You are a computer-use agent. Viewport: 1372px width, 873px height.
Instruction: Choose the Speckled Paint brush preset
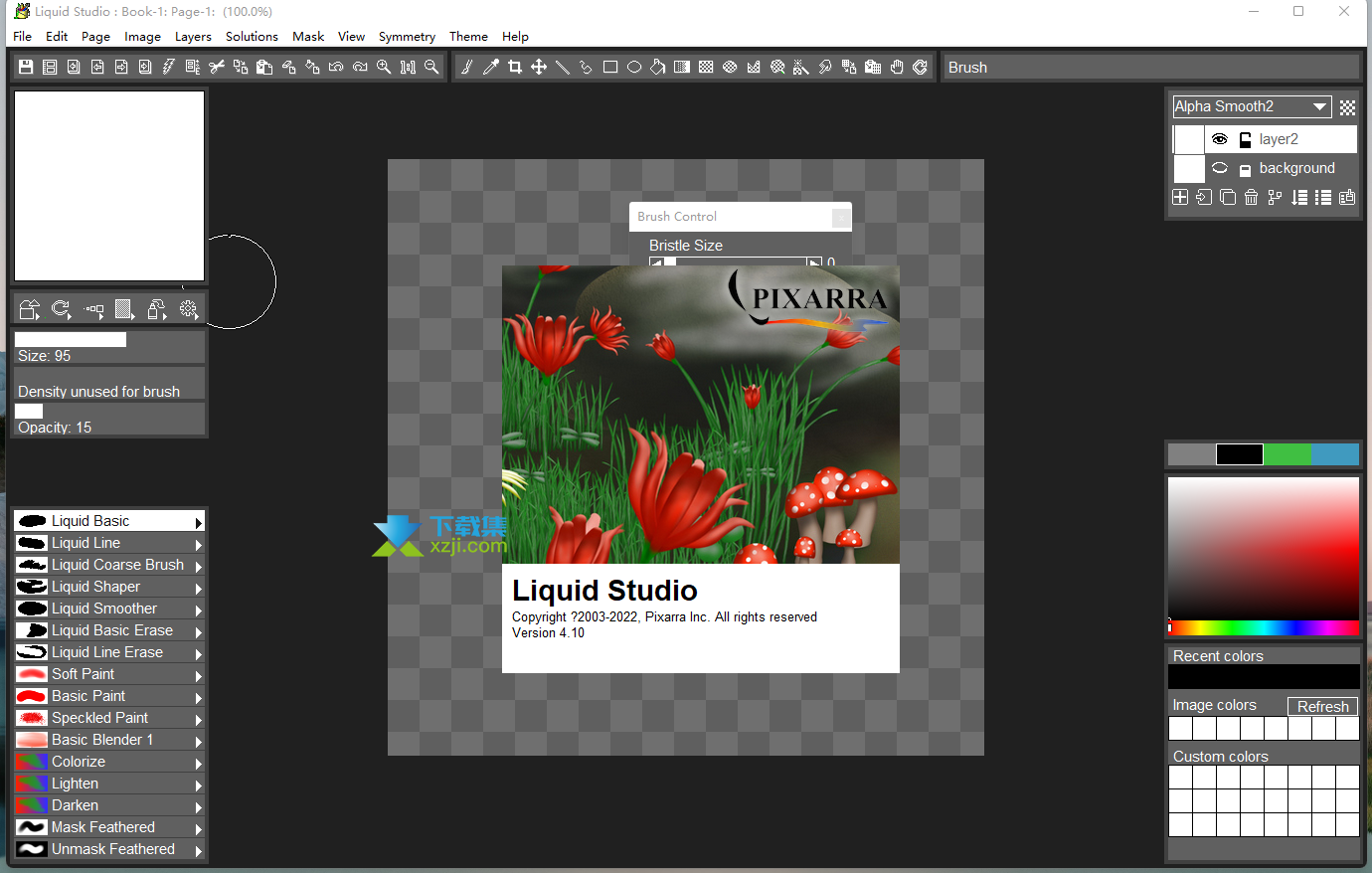click(109, 718)
